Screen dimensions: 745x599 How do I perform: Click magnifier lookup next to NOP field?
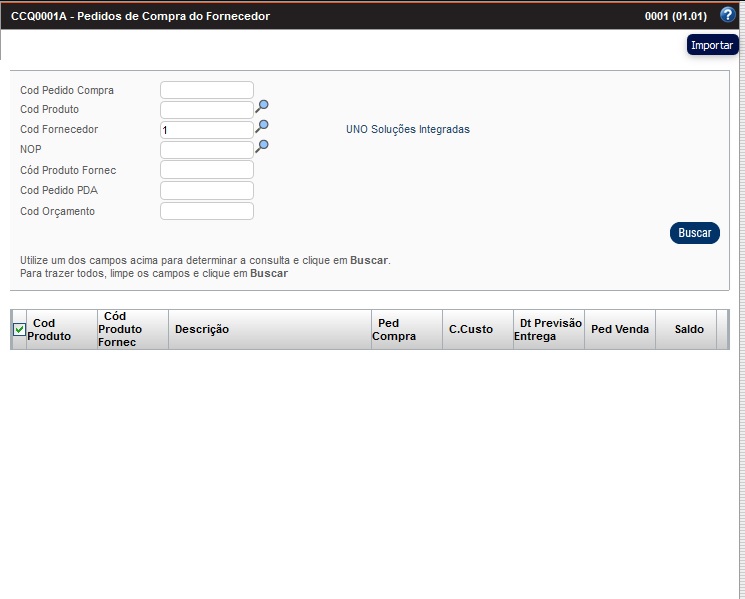pyautogui.click(x=262, y=146)
